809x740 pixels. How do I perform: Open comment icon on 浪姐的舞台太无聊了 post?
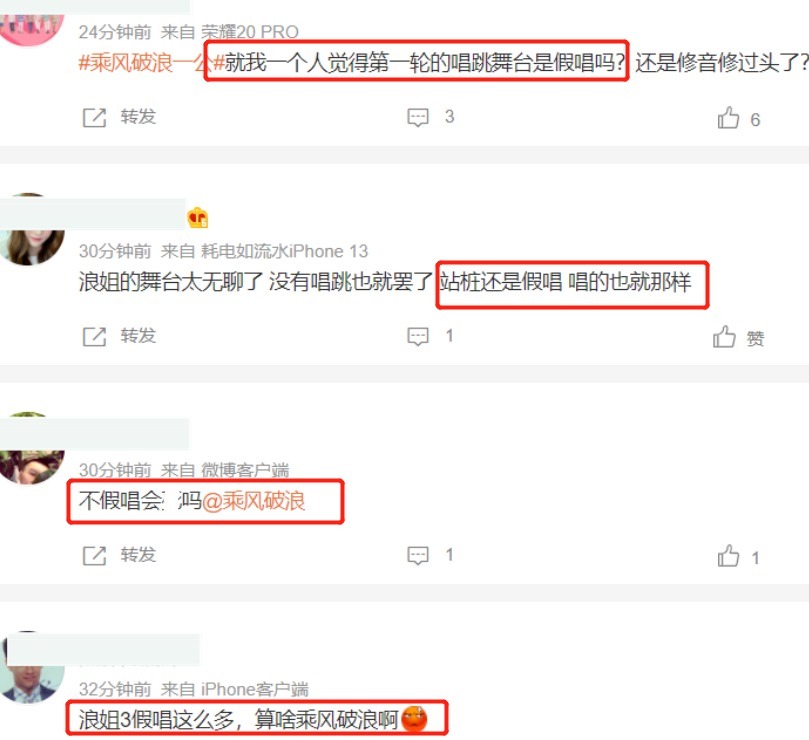(x=418, y=336)
